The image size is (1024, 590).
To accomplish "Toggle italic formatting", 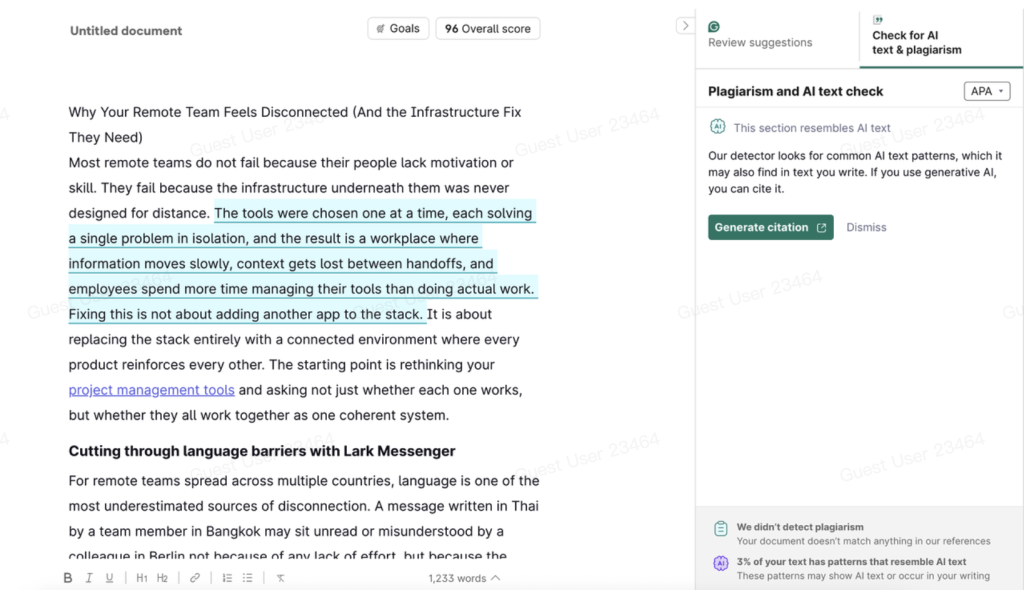I will pos(89,578).
